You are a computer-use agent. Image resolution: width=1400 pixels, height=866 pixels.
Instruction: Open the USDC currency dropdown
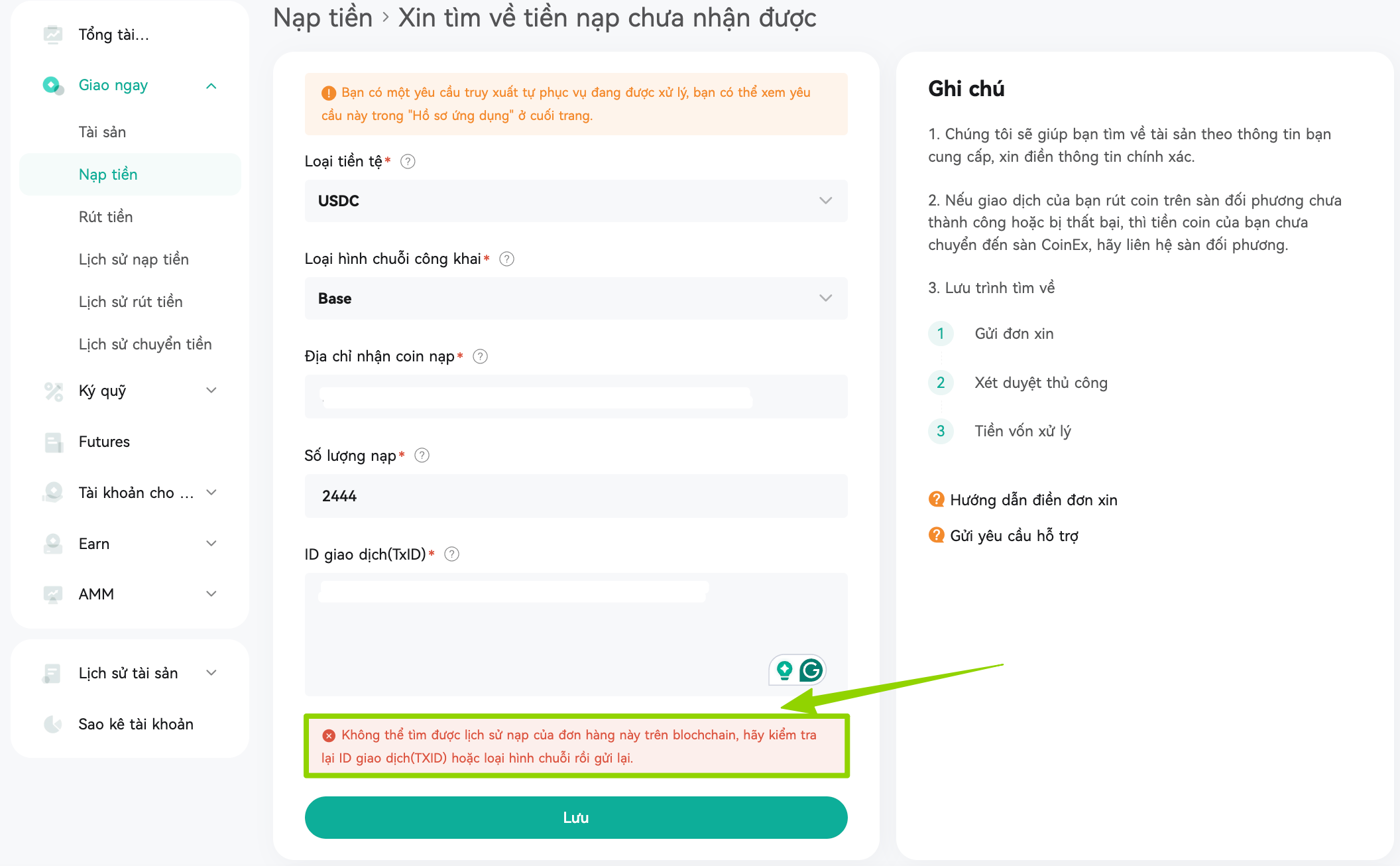(x=576, y=200)
